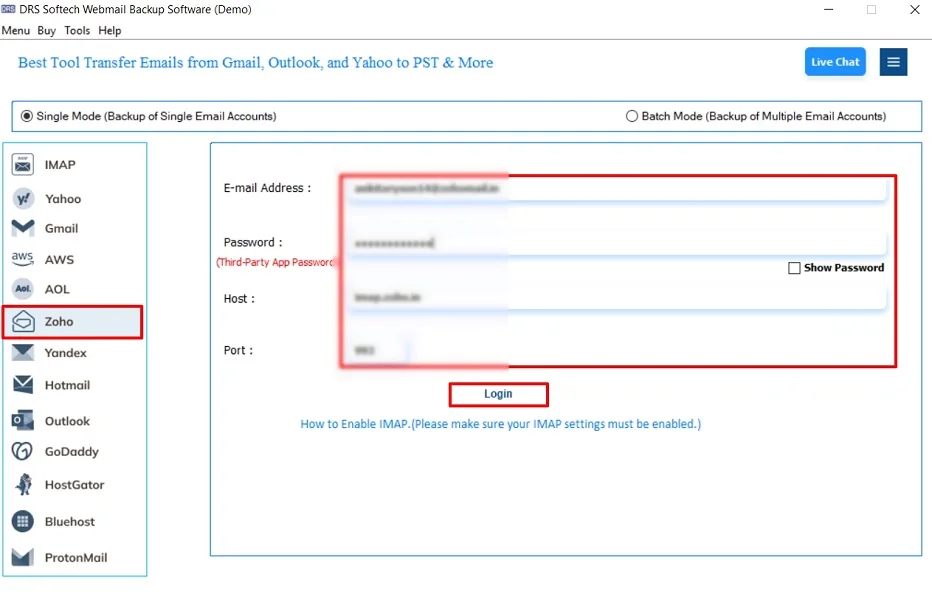Open the Help menu
Viewport: 932px width, 600px height.
(110, 30)
